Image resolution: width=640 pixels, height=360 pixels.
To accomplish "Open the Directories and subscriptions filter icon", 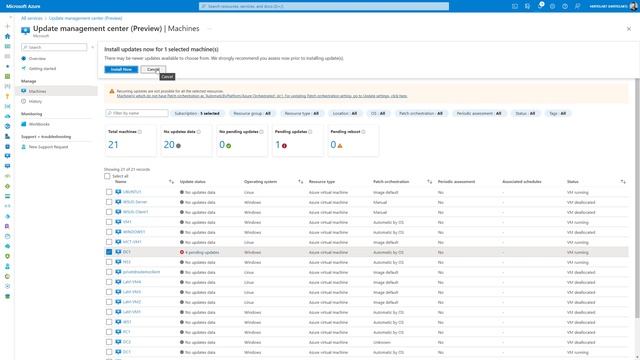I will [x=527, y=6].
